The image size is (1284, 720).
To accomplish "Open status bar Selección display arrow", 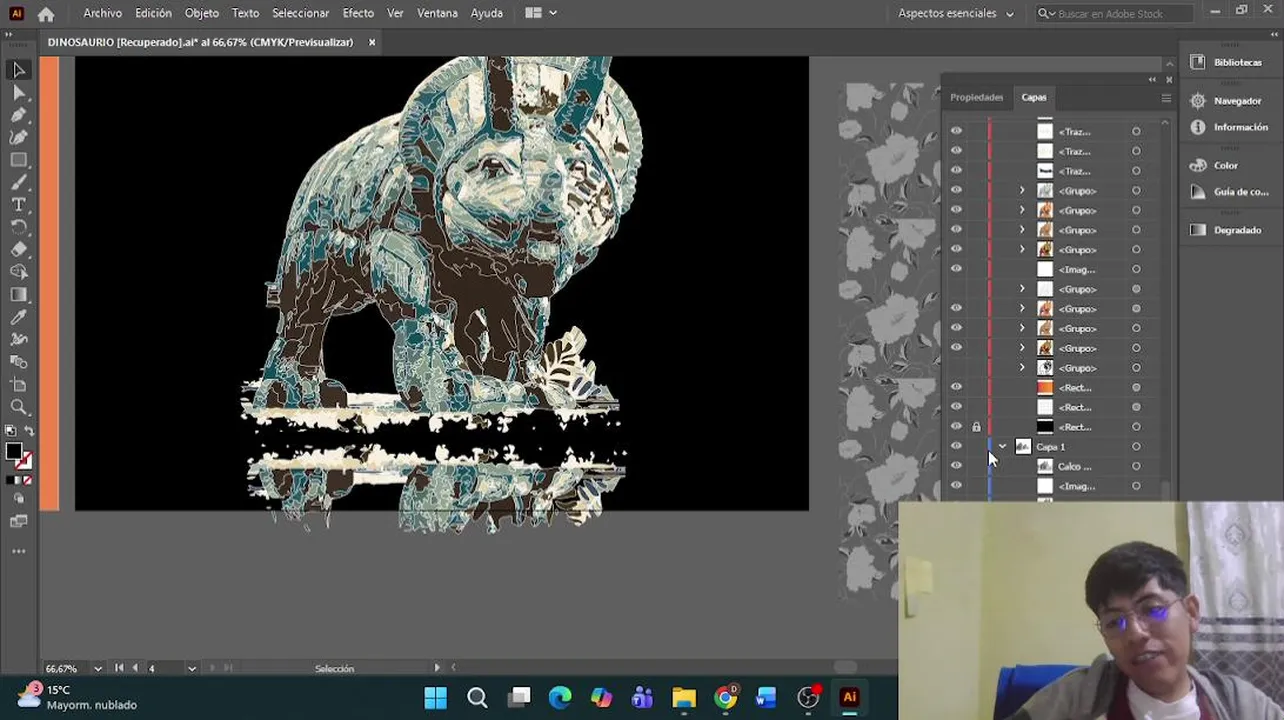I will pyautogui.click(x=437, y=668).
